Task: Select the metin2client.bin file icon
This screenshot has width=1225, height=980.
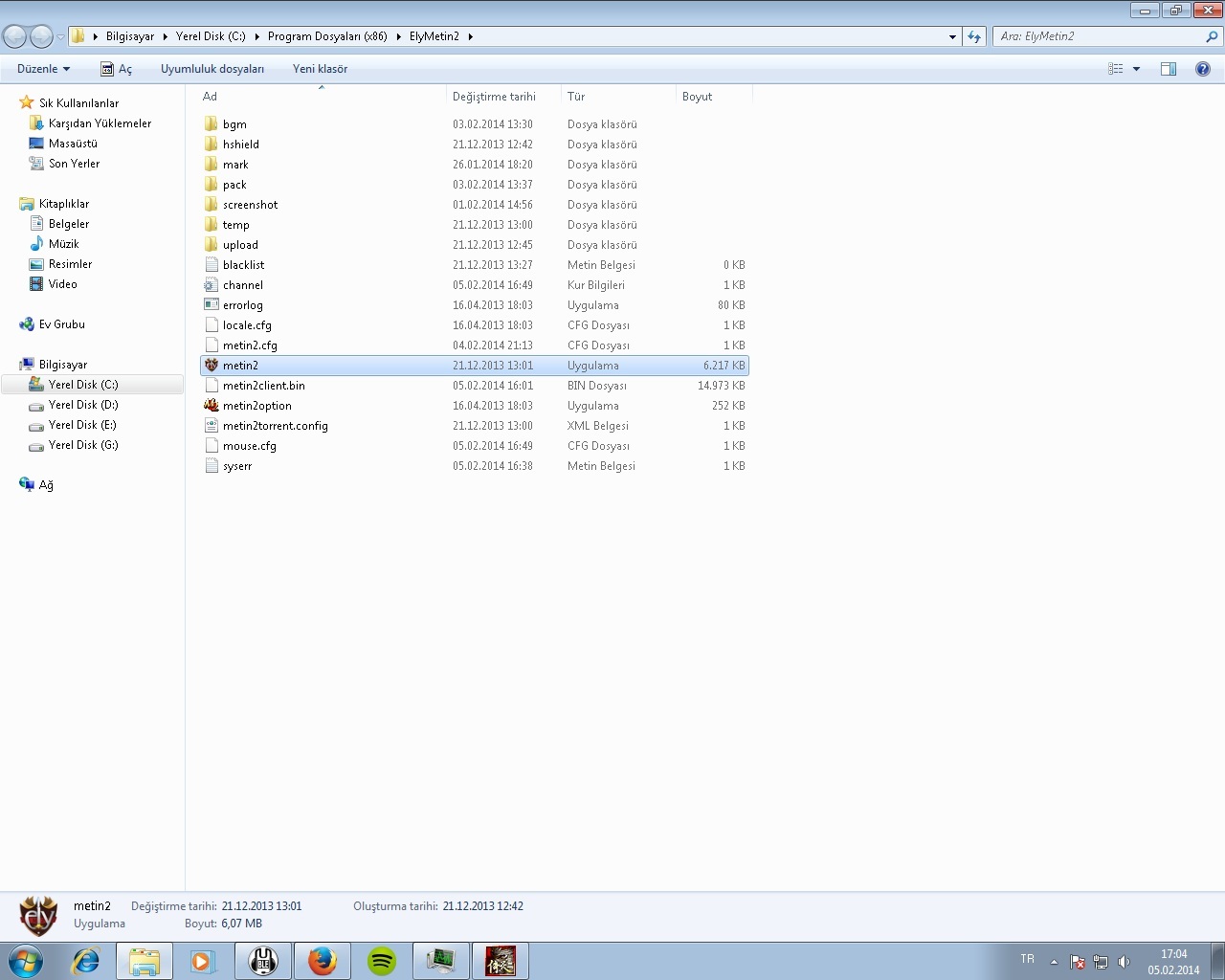Action: (x=212, y=386)
